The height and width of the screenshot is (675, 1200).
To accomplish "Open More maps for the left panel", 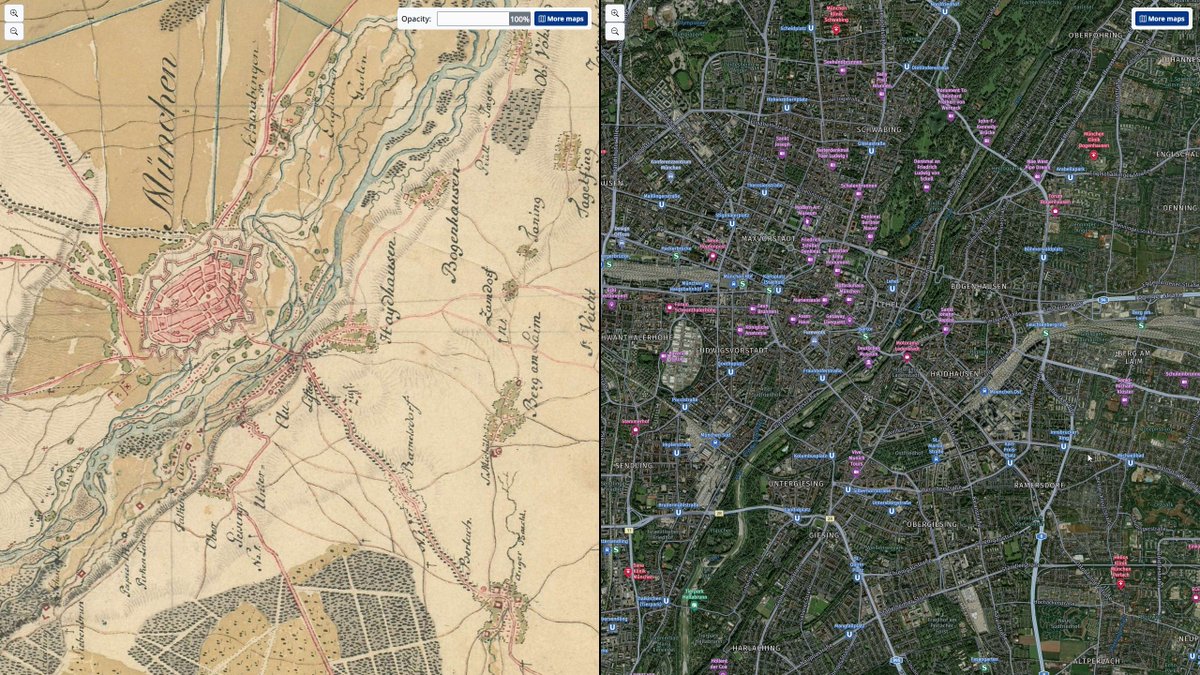I will coord(561,19).
